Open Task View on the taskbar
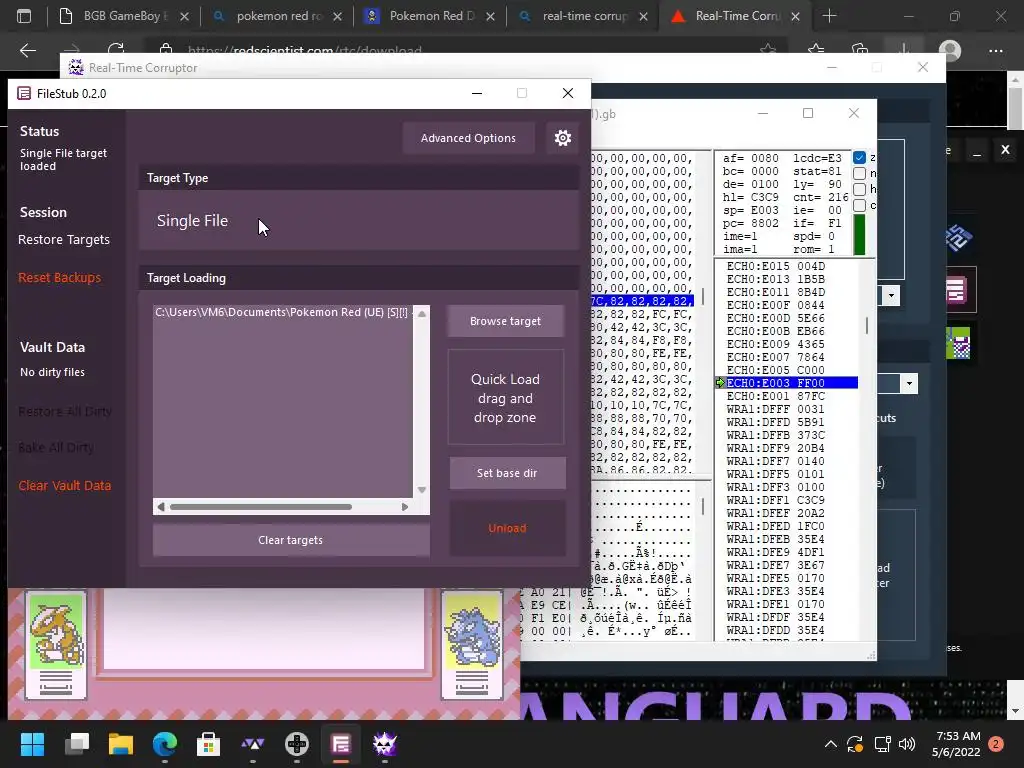 click(x=77, y=744)
